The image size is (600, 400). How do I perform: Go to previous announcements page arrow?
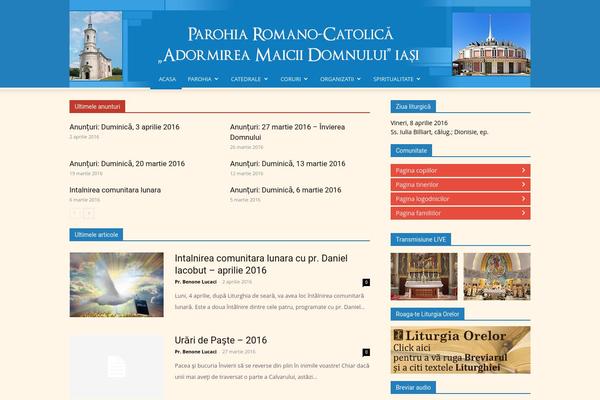(75, 213)
